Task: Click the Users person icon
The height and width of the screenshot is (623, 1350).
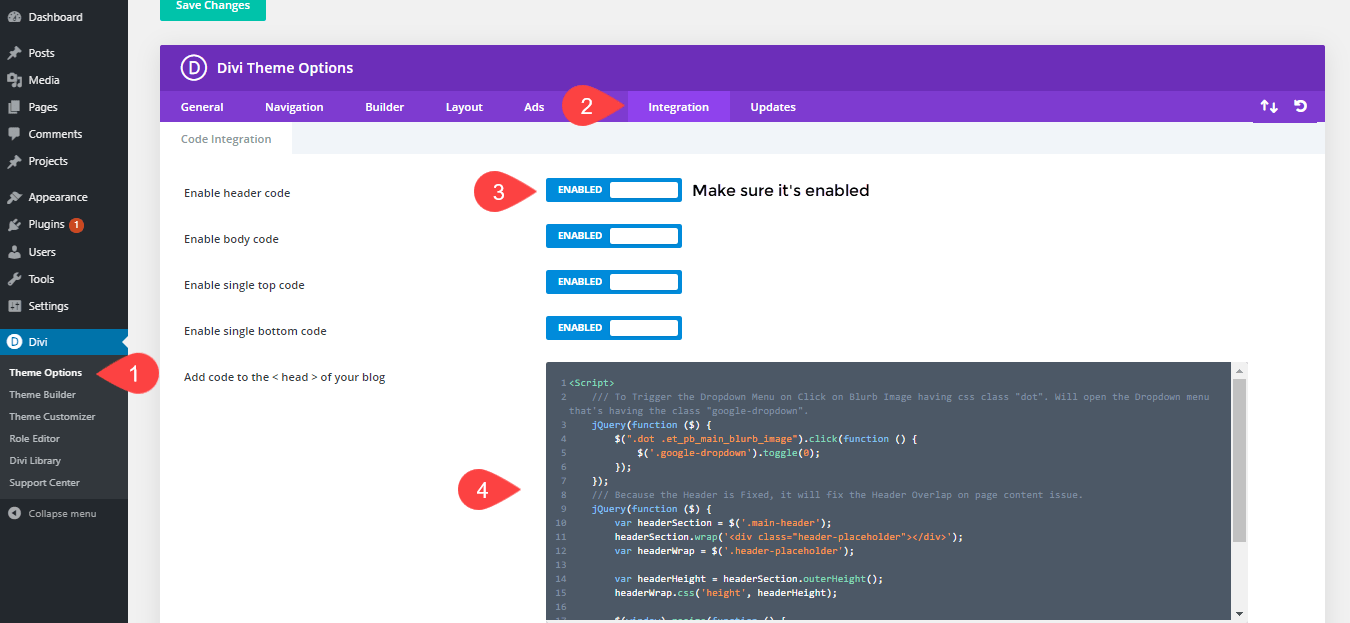Action: tap(14, 252)
